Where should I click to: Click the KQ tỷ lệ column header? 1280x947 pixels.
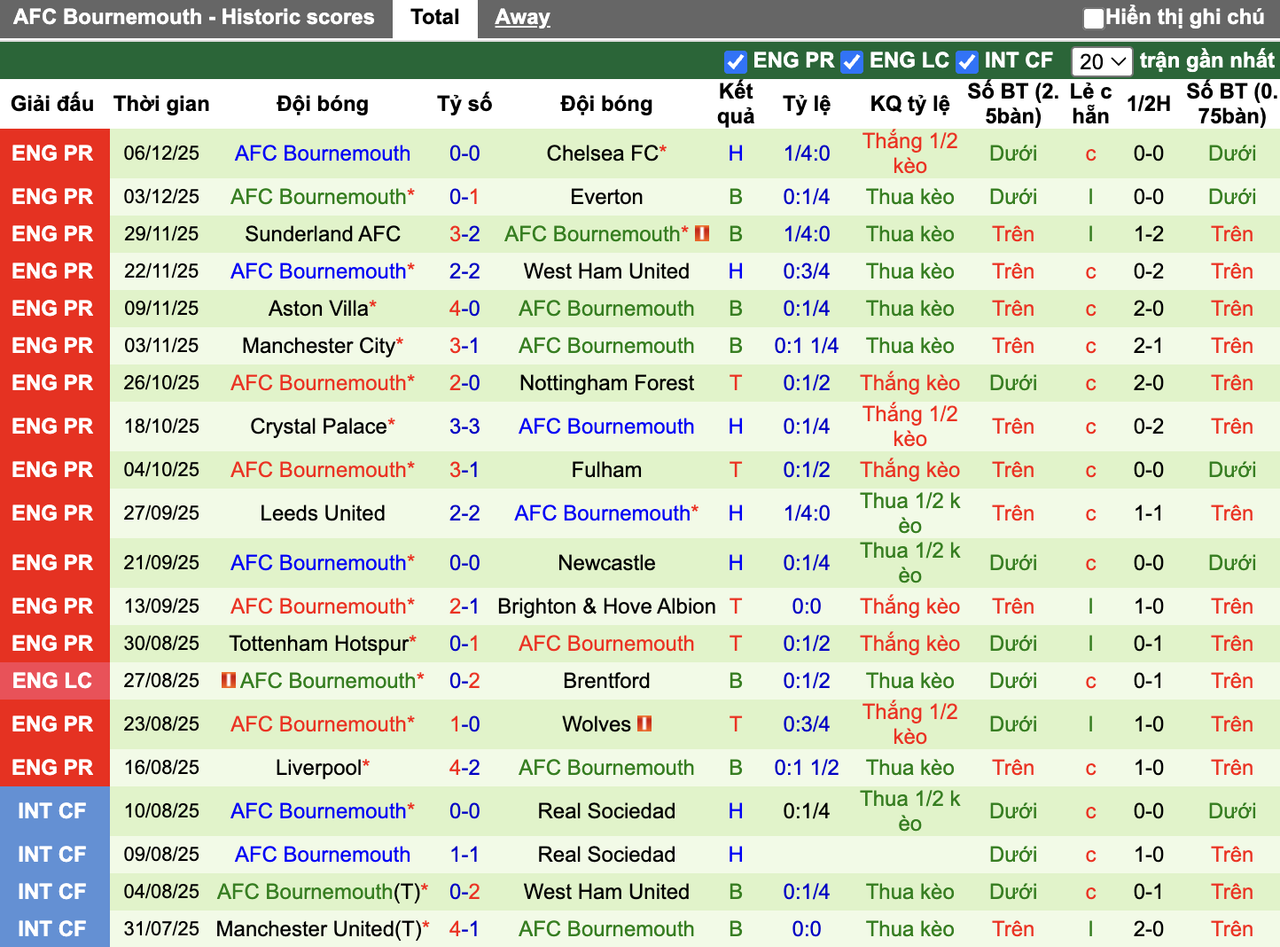click(x=910, y=104)
